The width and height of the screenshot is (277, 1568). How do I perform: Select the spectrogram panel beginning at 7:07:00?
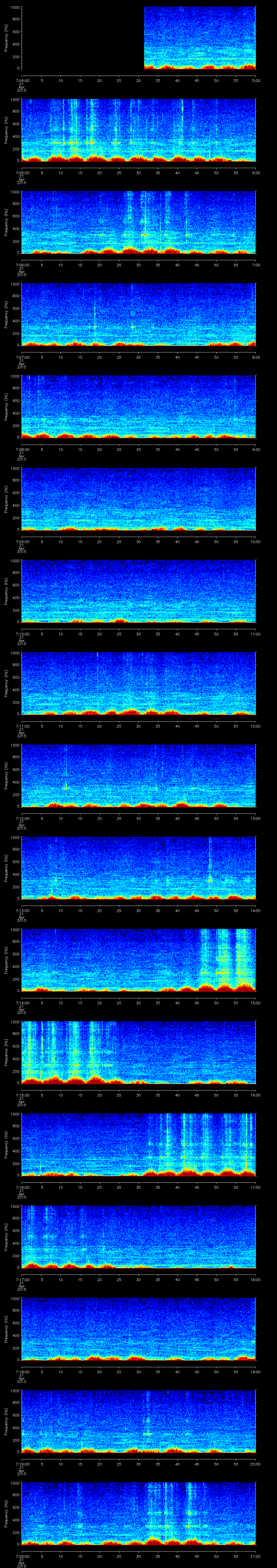[138, 314]
